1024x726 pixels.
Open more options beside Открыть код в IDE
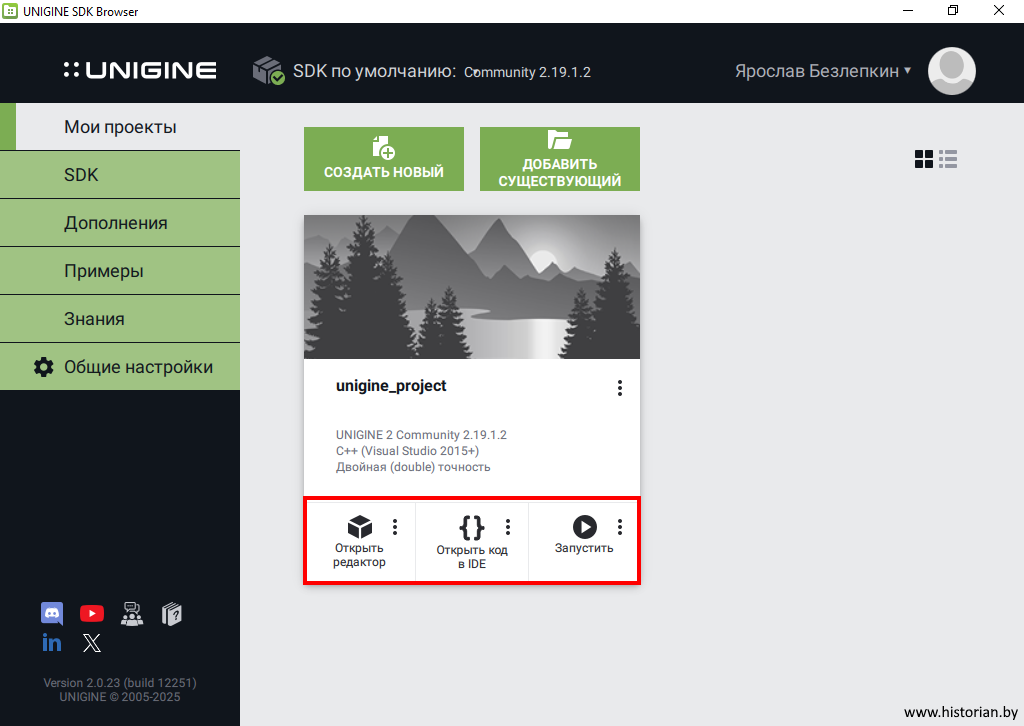508,527
